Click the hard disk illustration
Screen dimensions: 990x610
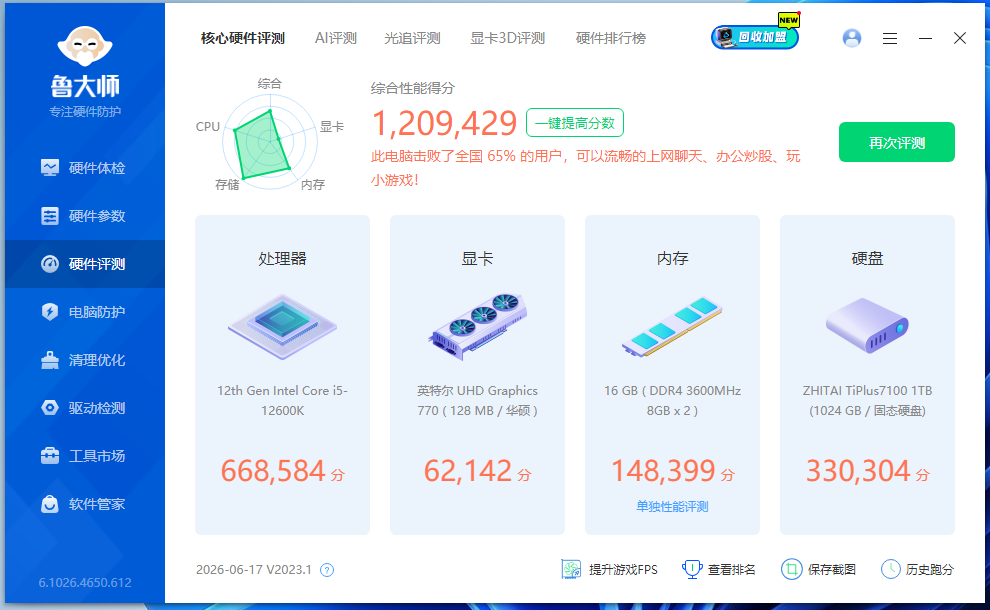point(867,326)
